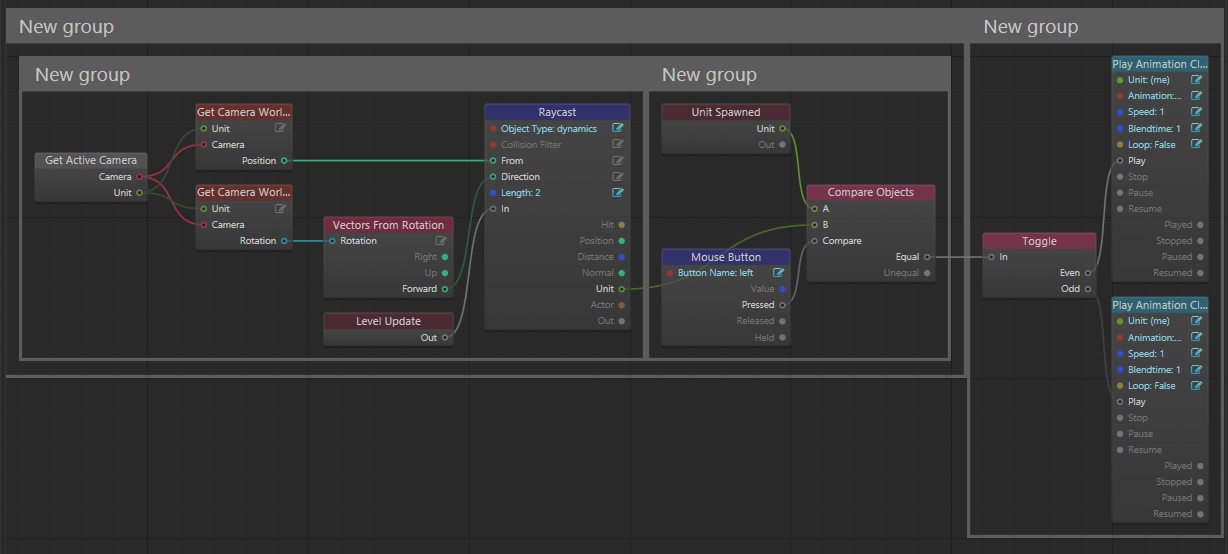
Task: Click the Position output port of camera node
Action: (284, 160)
